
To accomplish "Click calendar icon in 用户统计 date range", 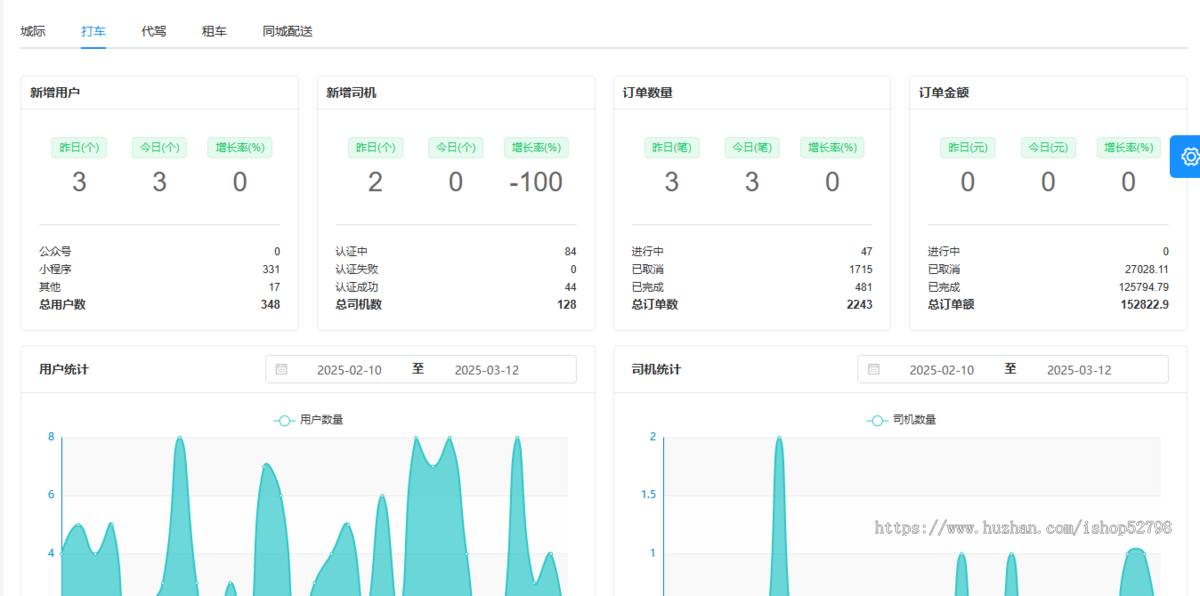I will tap(281, 369).
